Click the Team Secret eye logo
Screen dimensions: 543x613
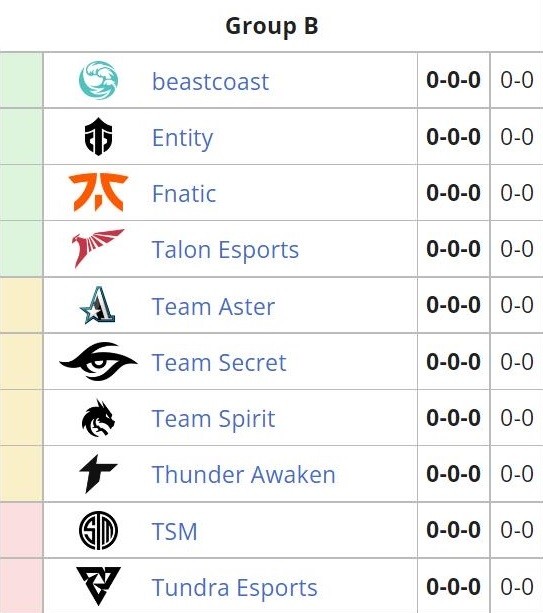[x=98, y=362]
